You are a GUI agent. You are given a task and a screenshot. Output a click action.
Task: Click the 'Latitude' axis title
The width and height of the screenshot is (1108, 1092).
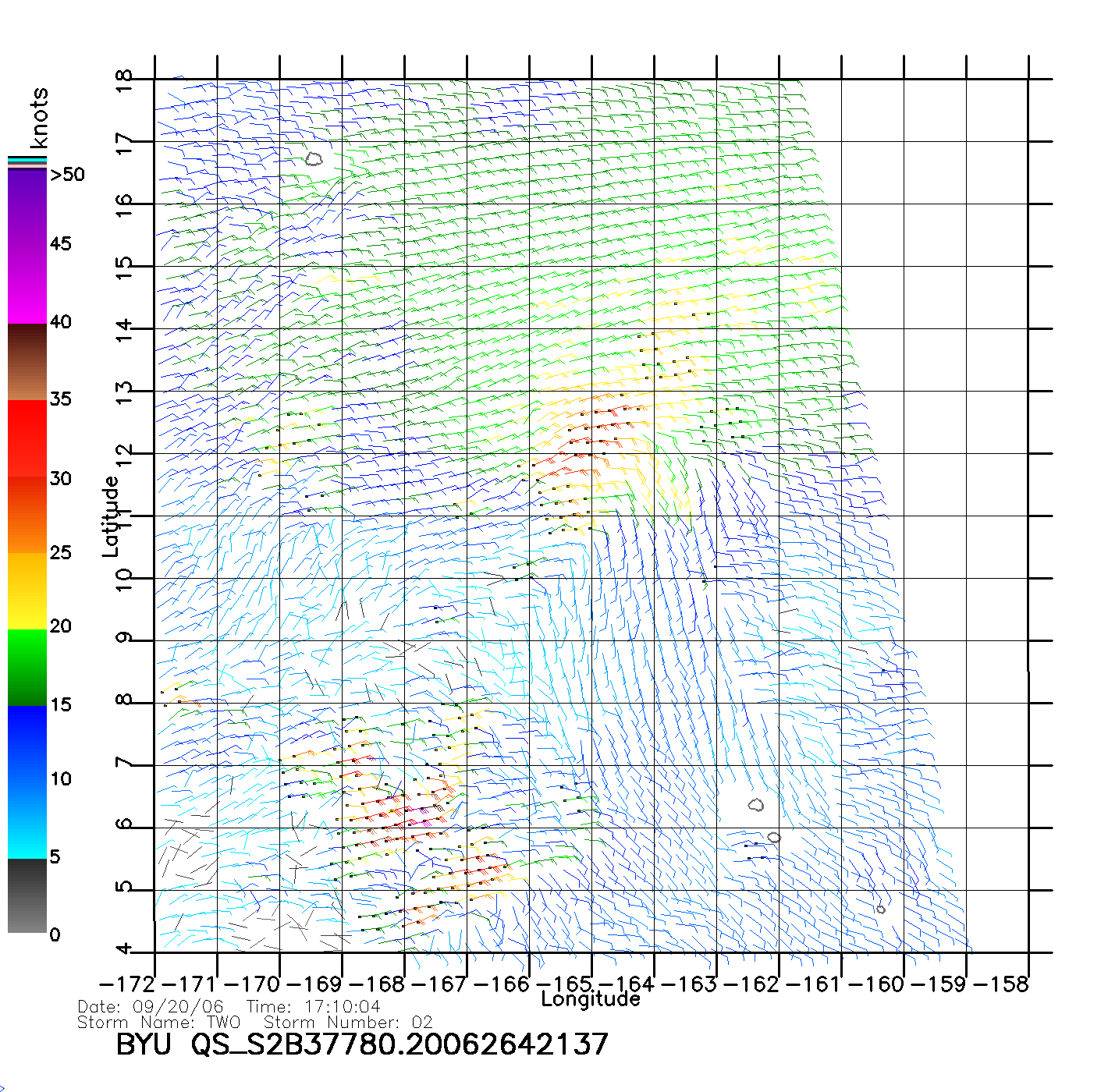pyautogui.click(x=111, y=516)
